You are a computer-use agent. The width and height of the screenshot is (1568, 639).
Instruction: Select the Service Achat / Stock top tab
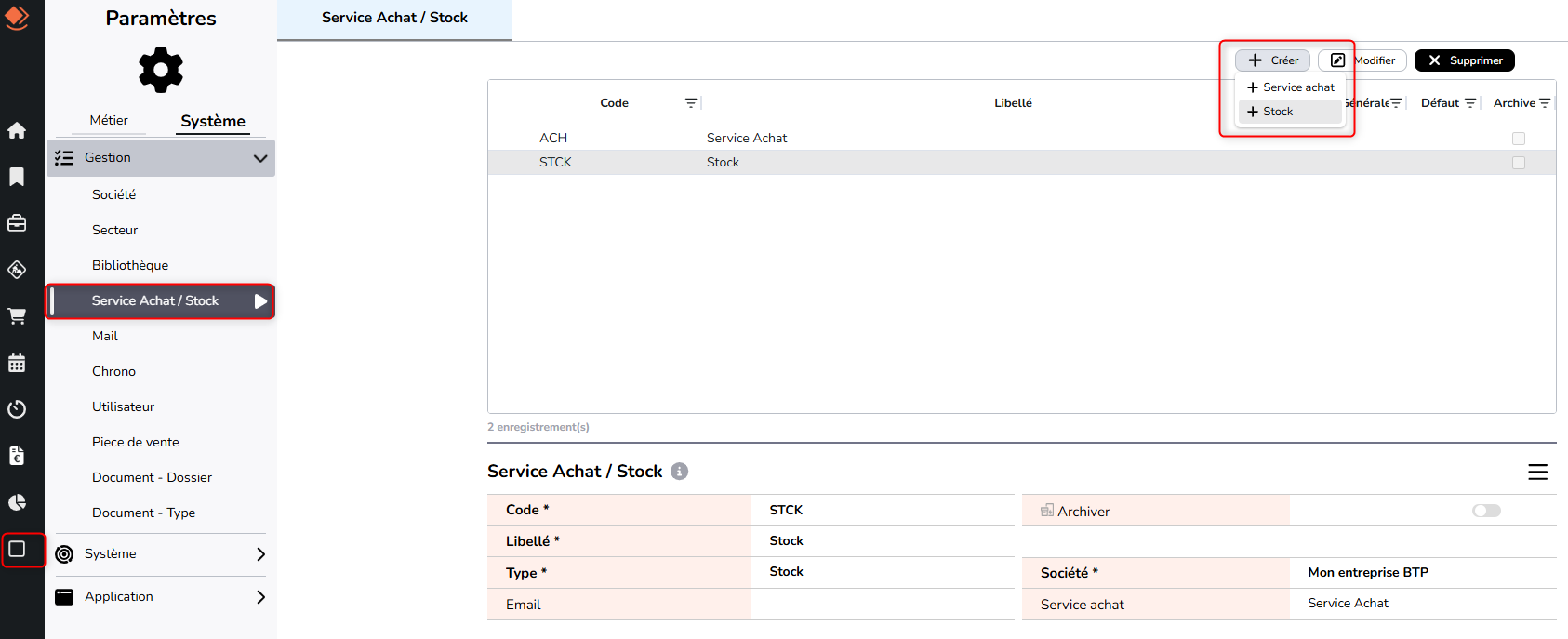394,19
